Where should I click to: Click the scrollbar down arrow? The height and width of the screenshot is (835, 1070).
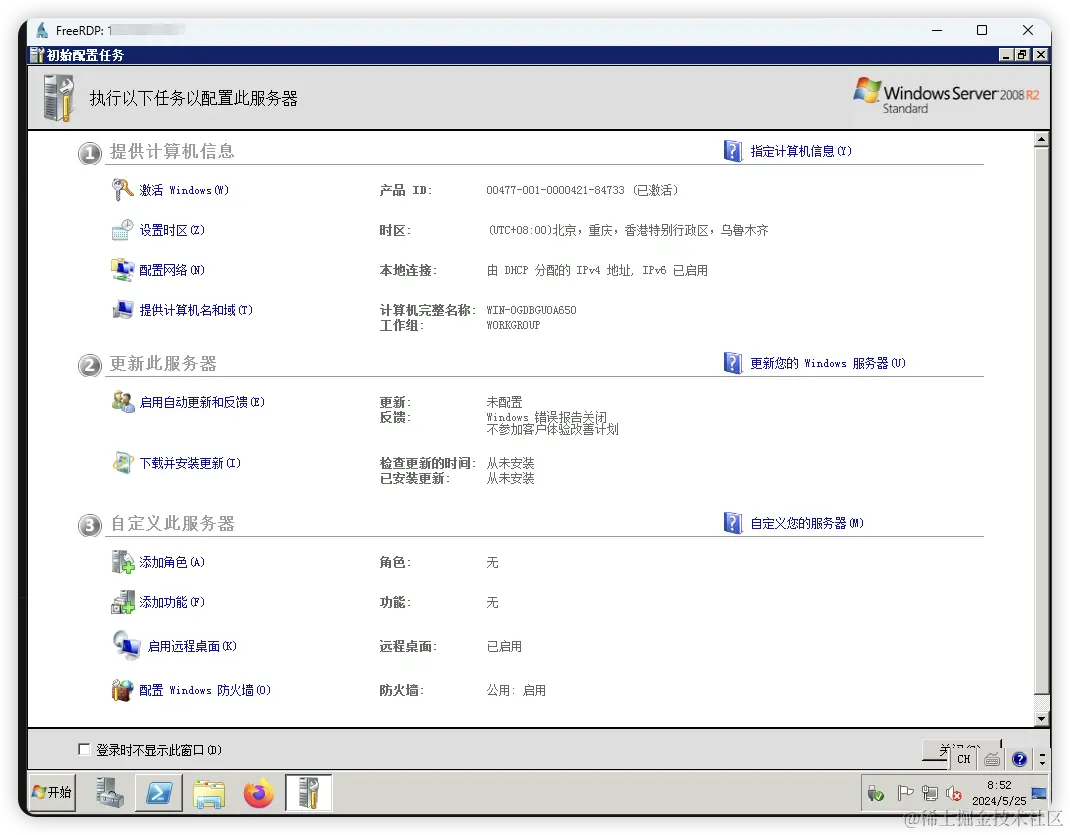tap(1041, 718)
